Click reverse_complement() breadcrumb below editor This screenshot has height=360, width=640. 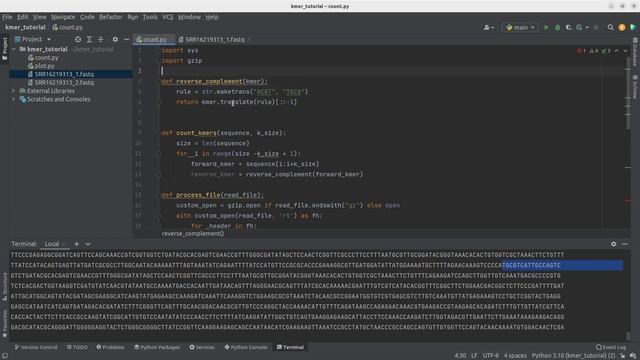[193, 233]
